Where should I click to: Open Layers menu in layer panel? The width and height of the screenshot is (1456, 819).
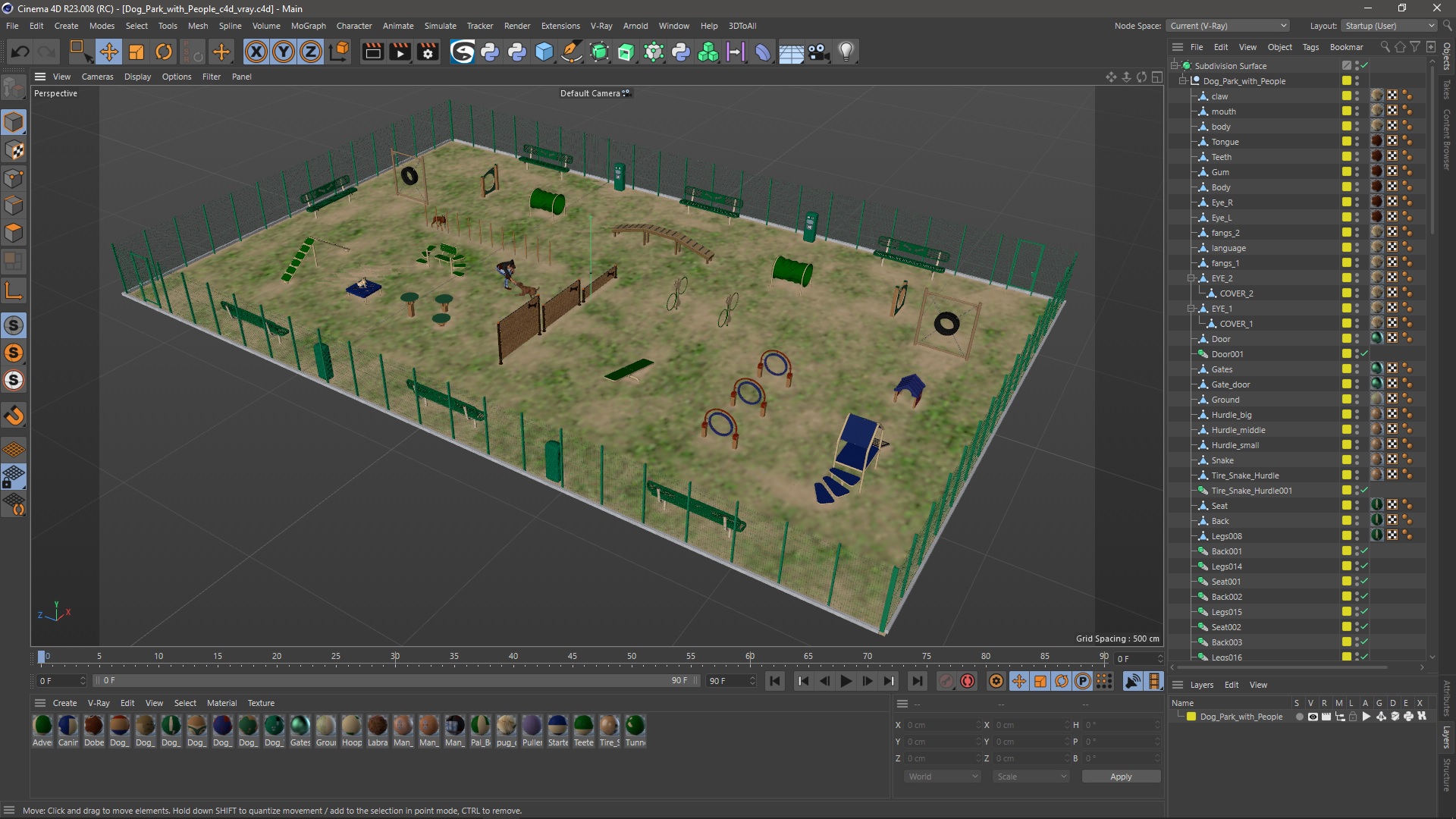(x=1201, y=685)
